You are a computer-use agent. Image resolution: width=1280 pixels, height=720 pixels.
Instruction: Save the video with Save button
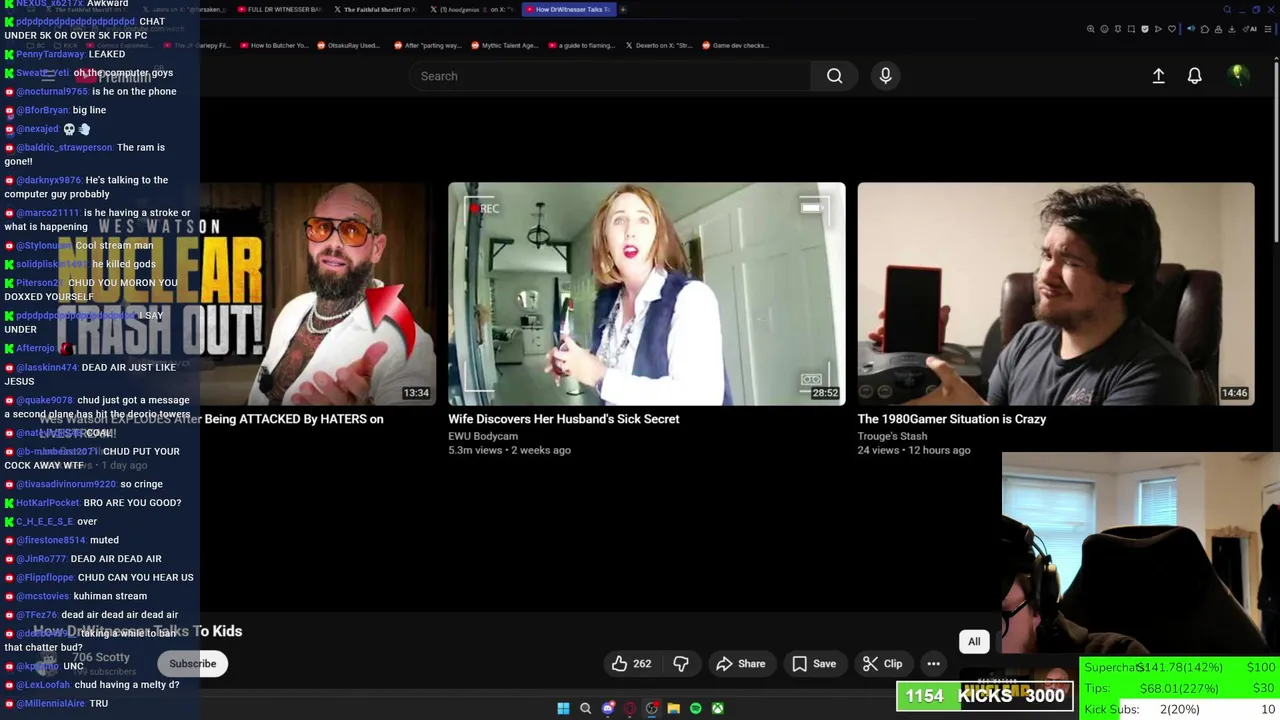[x=814, y=664]
